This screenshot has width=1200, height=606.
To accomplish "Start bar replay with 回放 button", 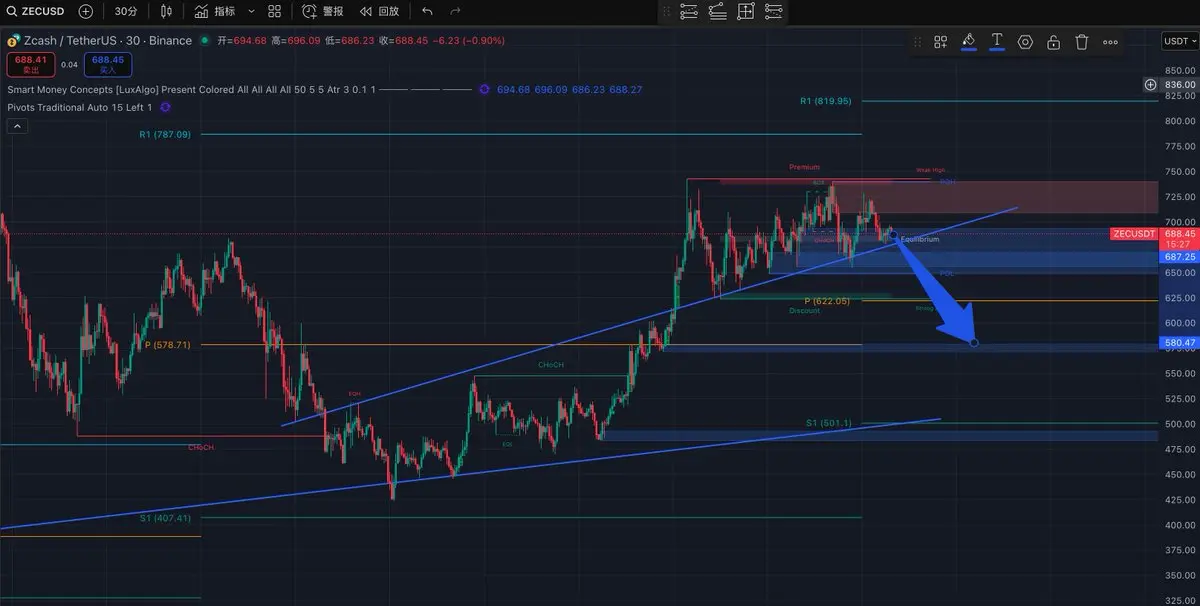I will [379, 11].
